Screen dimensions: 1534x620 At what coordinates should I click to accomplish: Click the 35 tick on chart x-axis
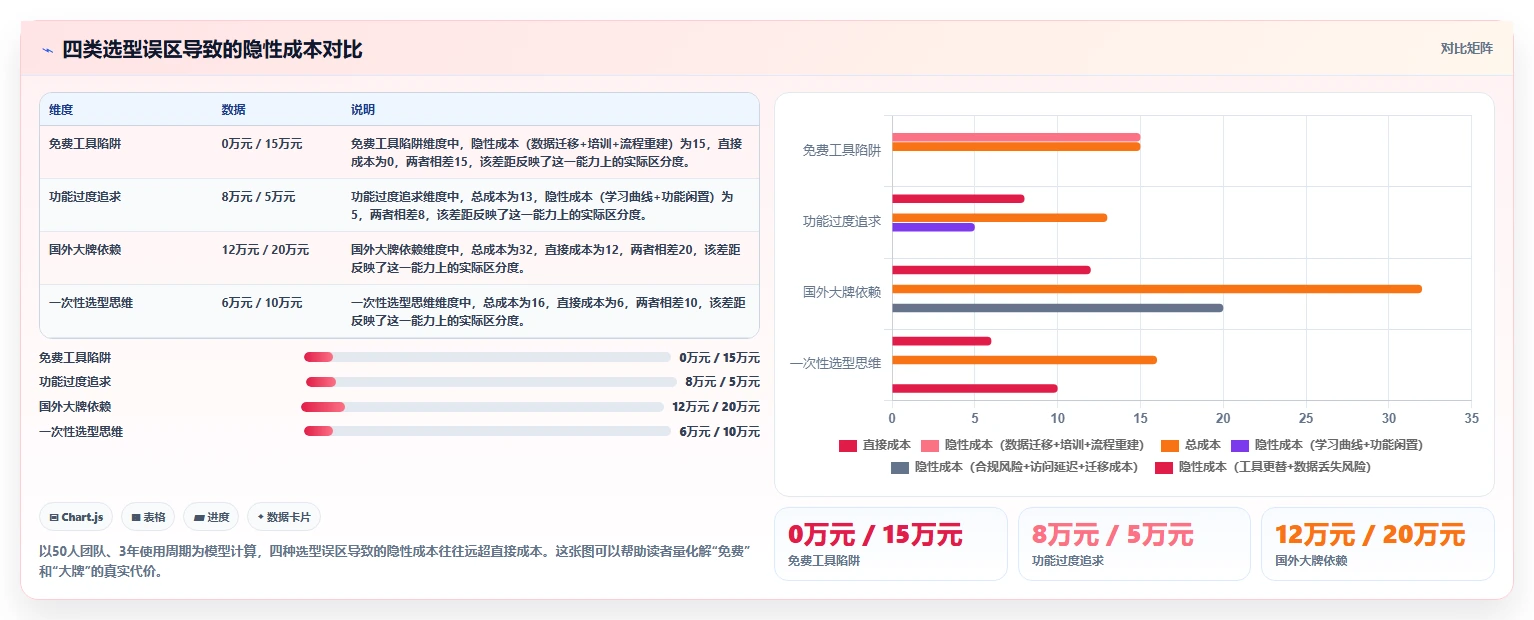[1470, 417]
